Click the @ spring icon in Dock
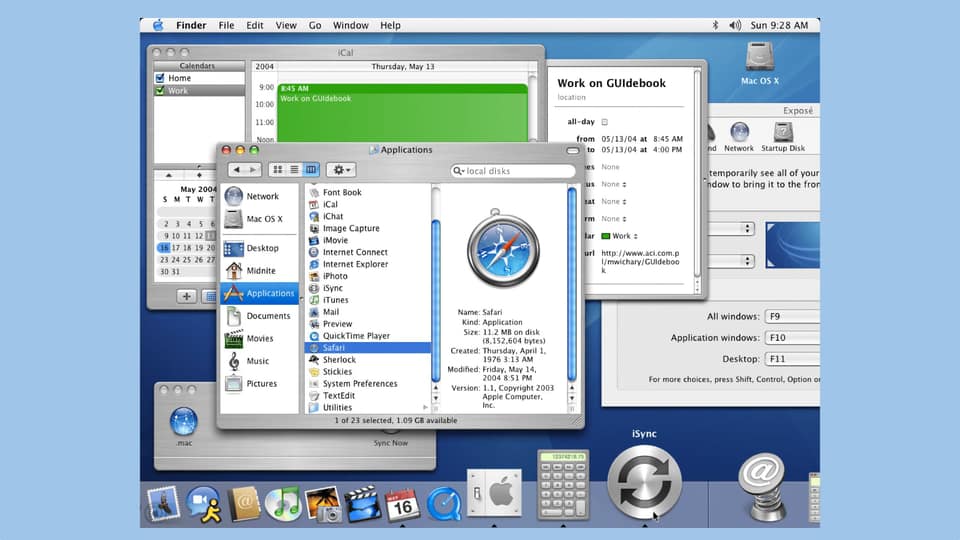960x540 pixels. click(762, 487)
